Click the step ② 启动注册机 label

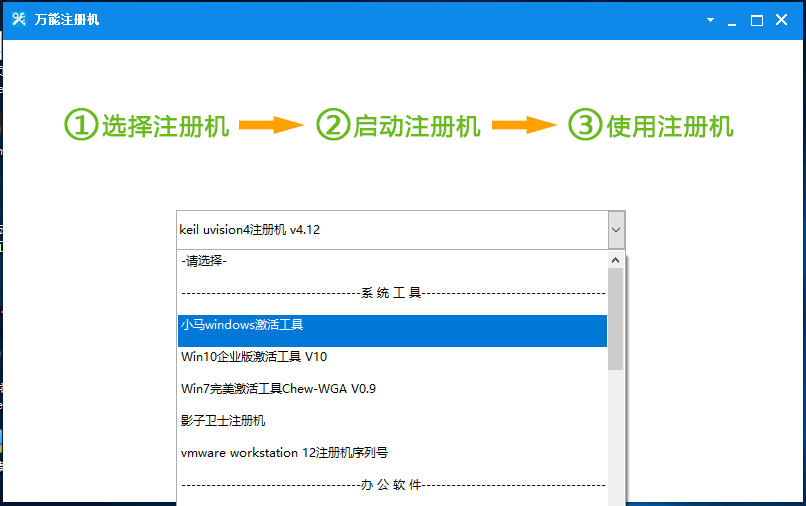(x=399, y=126)
